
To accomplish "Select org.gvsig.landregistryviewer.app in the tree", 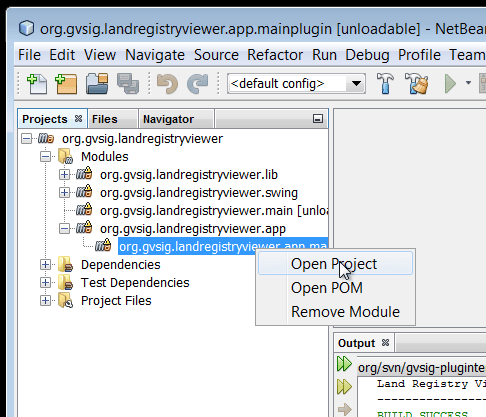I will pyautogui.click(x=193, y=229).
